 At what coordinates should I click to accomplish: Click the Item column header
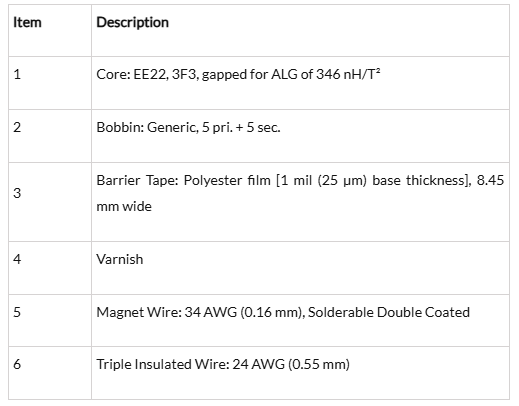tap(27, 22)
